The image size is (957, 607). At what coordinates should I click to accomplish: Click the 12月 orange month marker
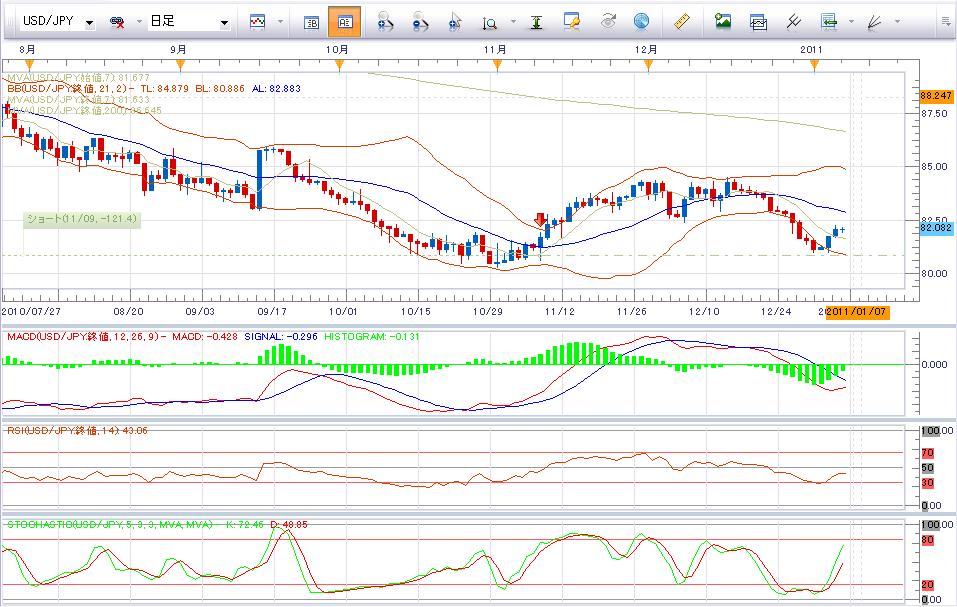pos(648,65)
